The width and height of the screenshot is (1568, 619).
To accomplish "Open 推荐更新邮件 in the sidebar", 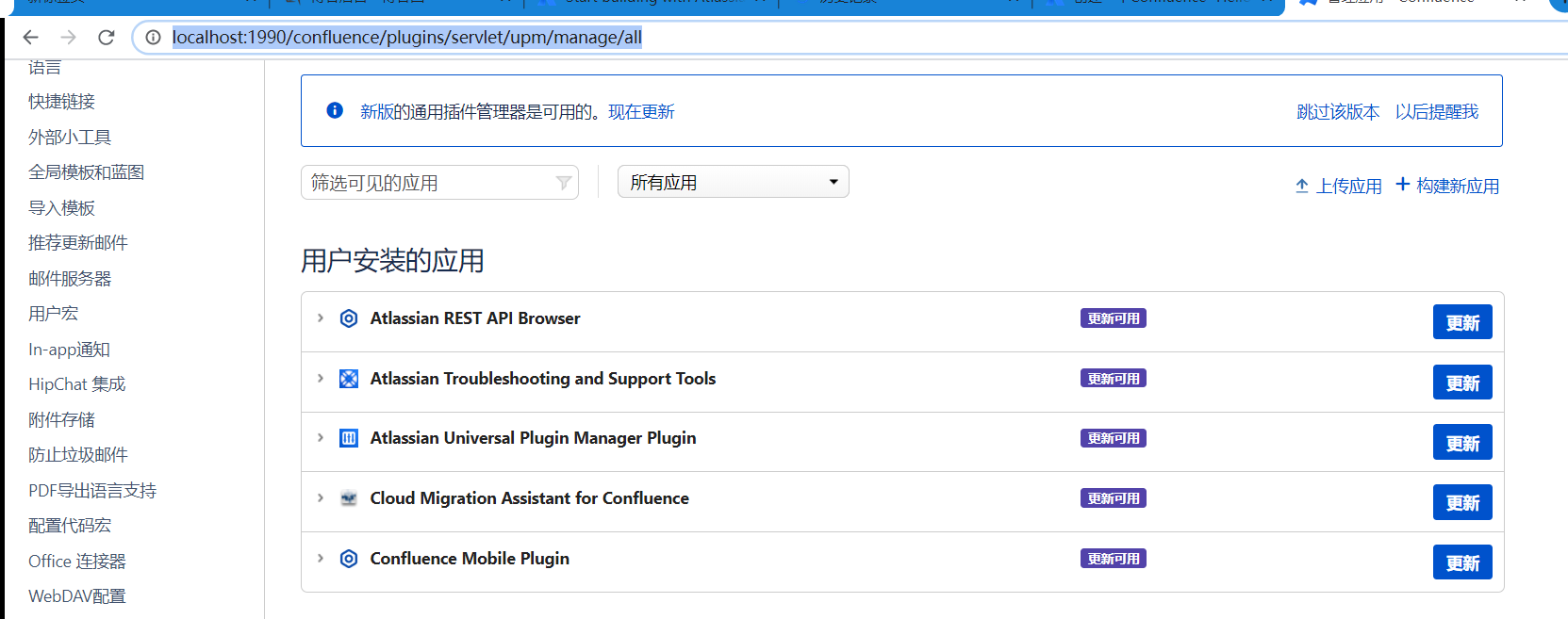I will tap(78, 243).
